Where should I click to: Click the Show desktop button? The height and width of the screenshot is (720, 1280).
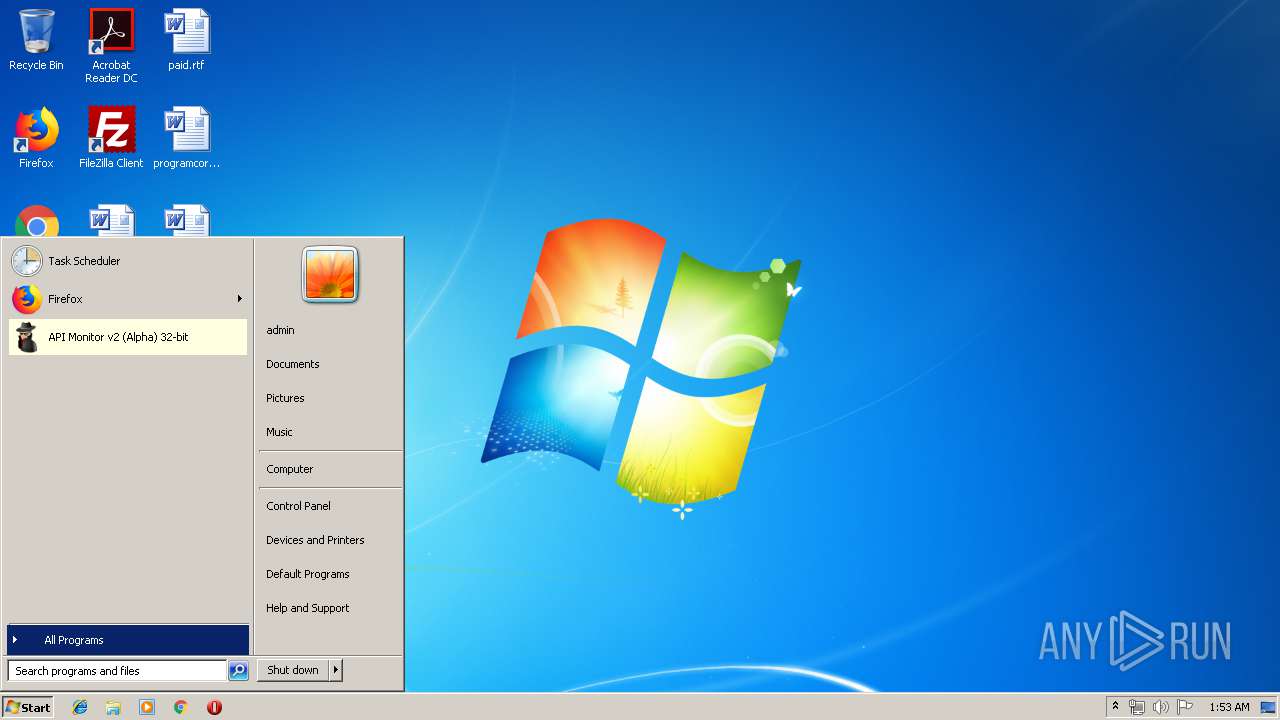pyautogui.click(x=1269, y=707)
